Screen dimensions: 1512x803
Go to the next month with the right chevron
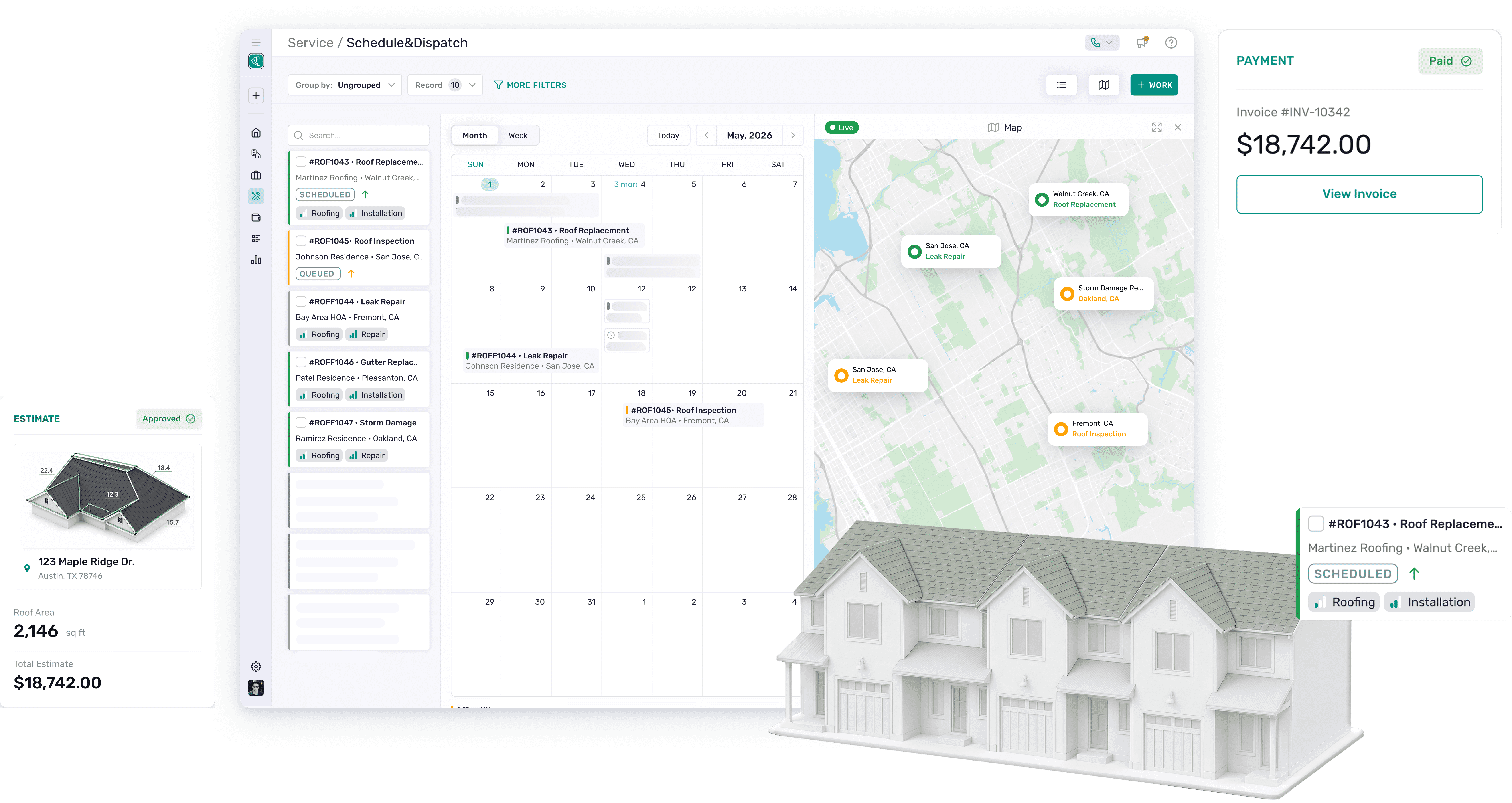[x=793, y=136]
